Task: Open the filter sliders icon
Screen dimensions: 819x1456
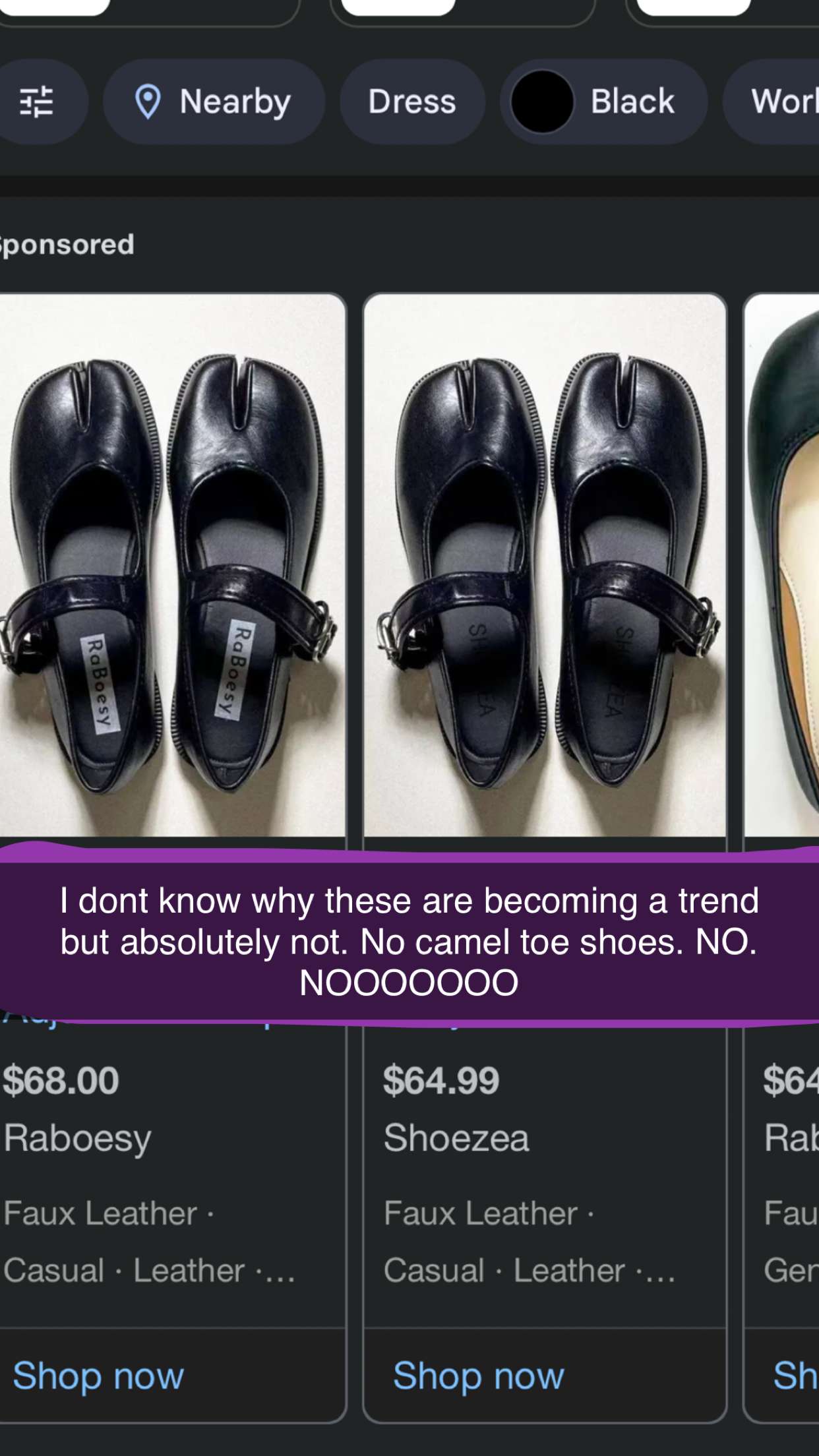Action: click(36, 102)
